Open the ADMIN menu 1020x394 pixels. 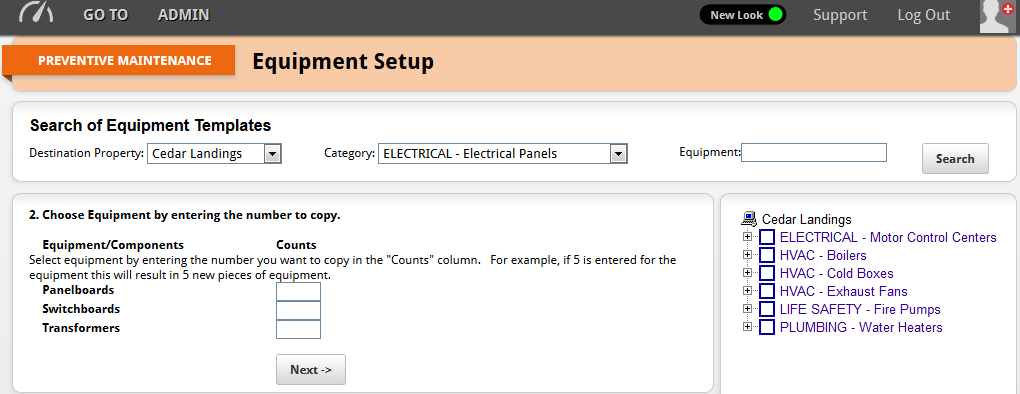tap(183, 15)
